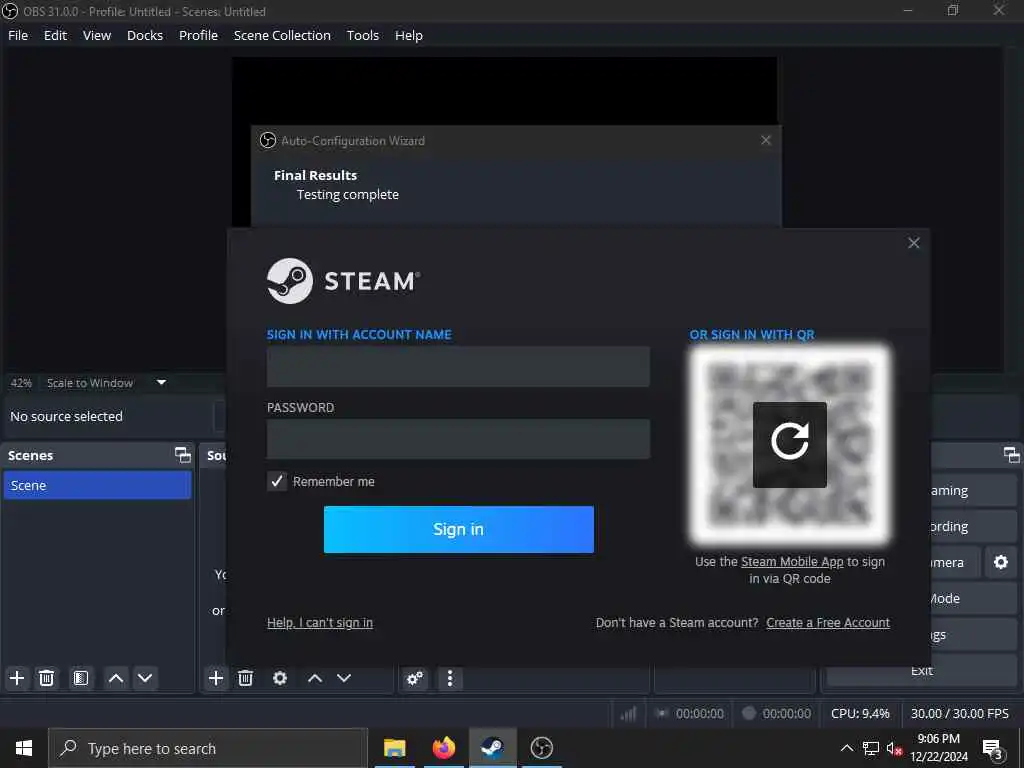Move source up in Sources panel
This screenshot has height=768, width=1024.
(315, 678)
